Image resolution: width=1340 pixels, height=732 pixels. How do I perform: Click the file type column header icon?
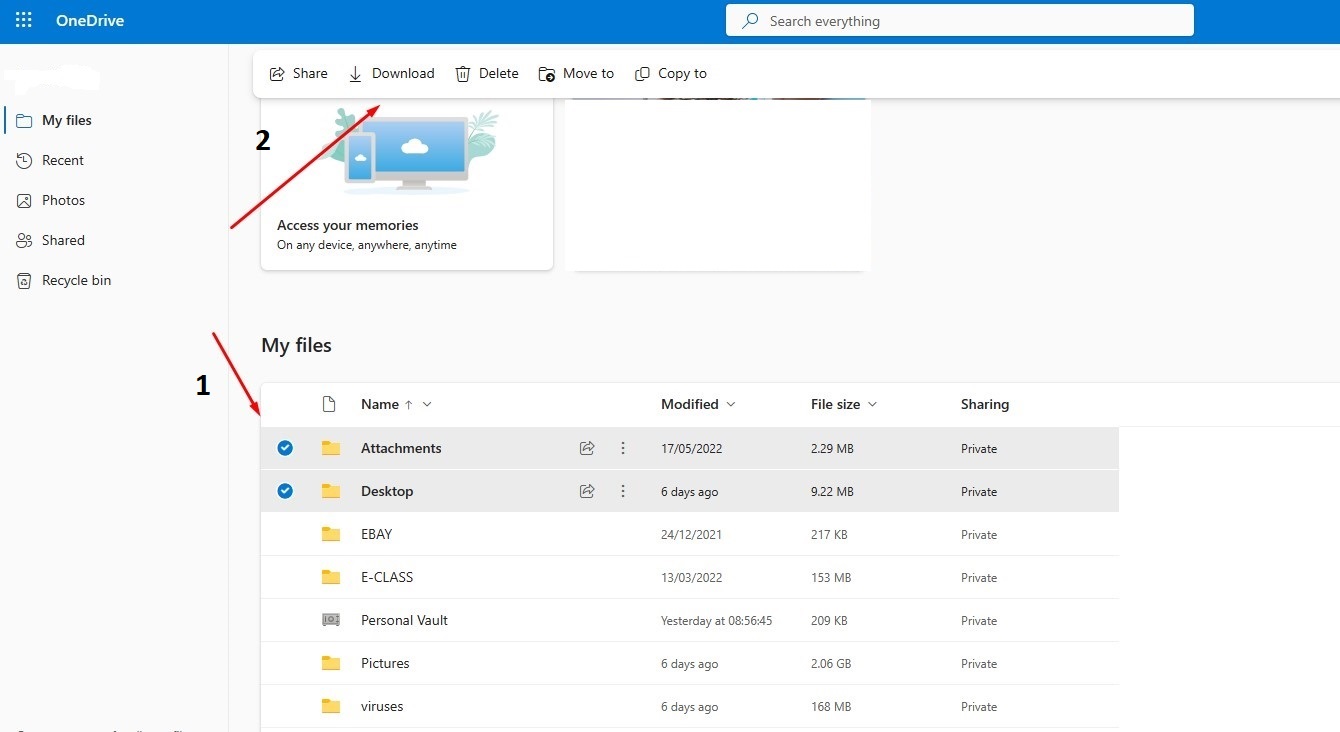pyautogui.click(x=328, y=404)
